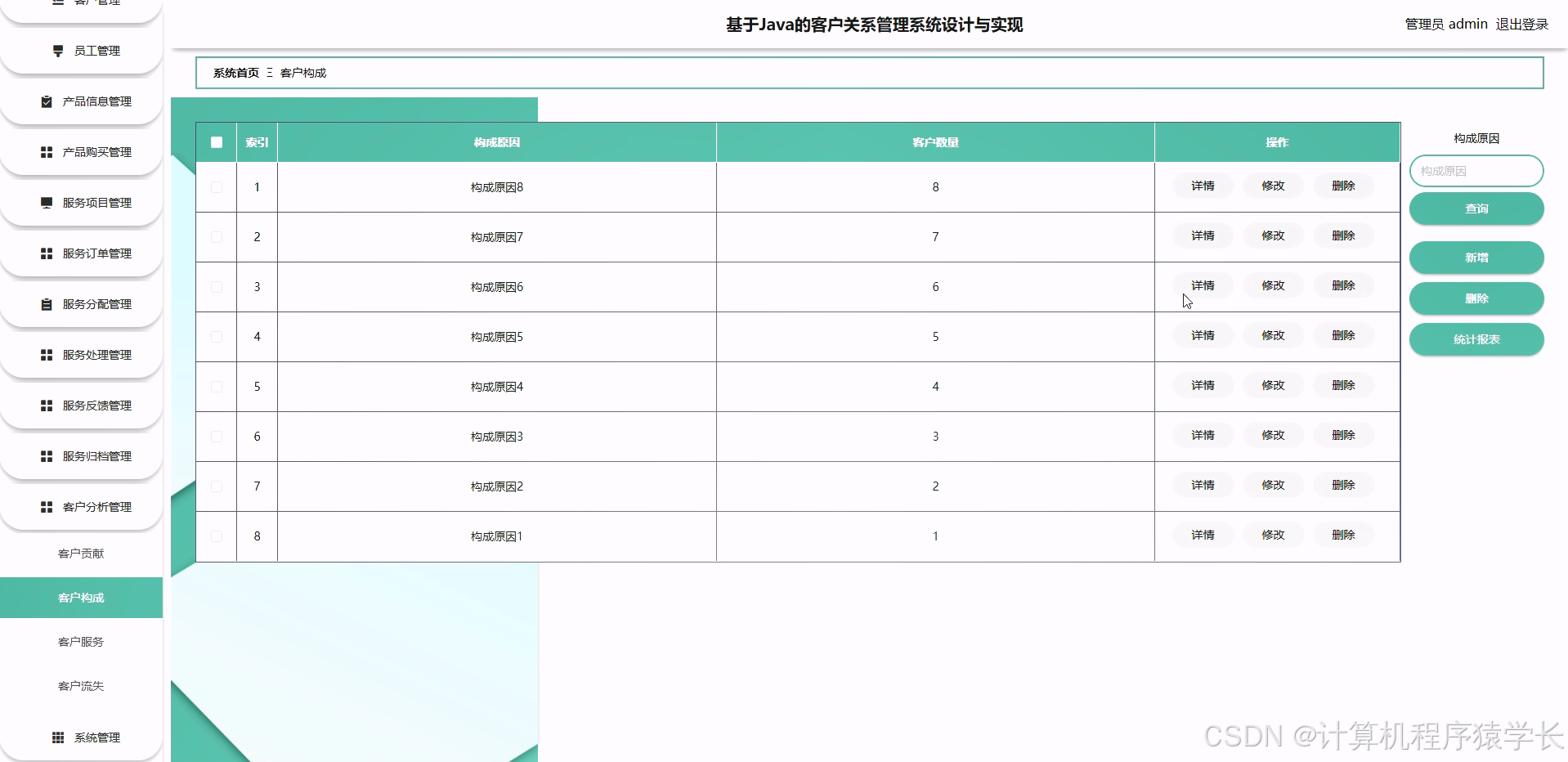The image size is (1568, 762).
Task: Expand the 产品信息管理 menu
Action: (x=81, y=101)
